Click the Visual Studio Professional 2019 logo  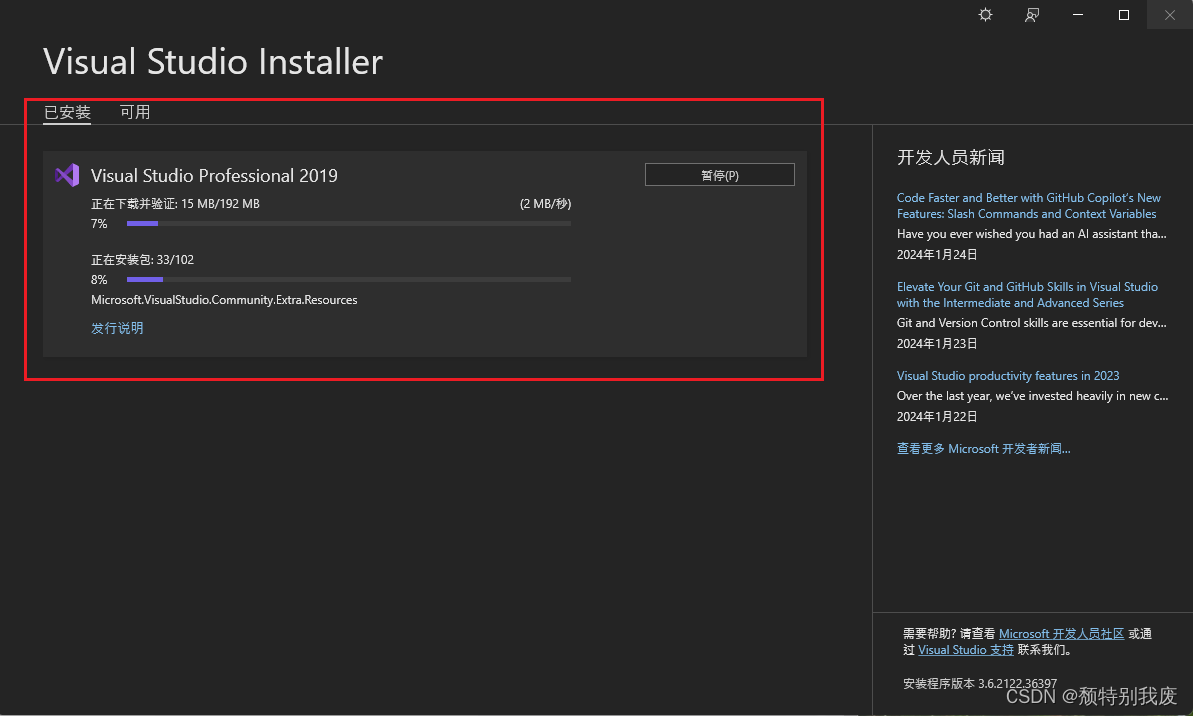[x=67, y=175]
